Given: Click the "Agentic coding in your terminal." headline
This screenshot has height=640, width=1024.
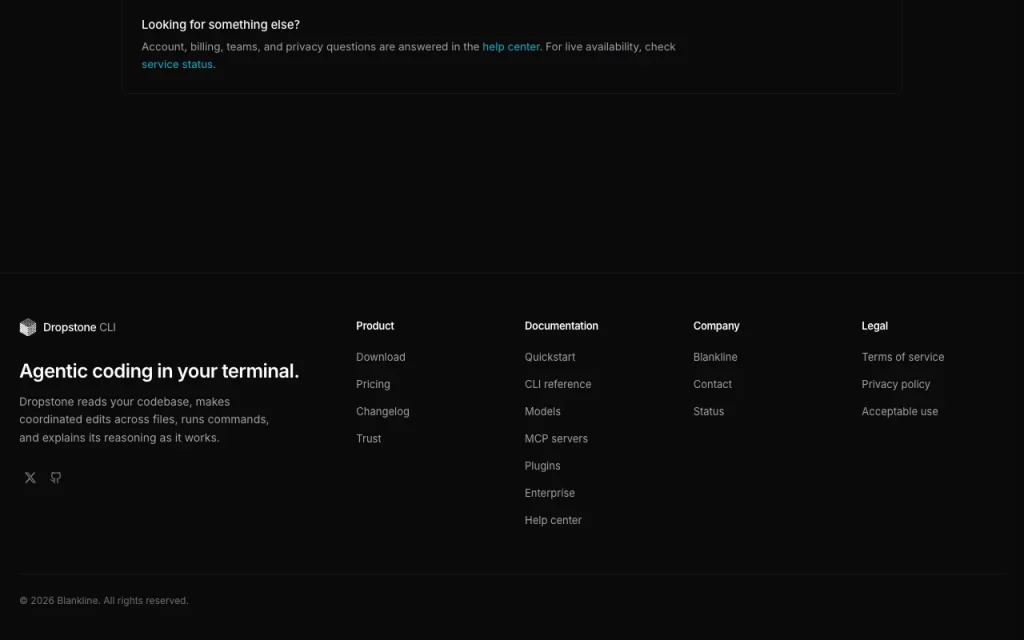Looking at the screenshot, I should [x=159, y=371].
